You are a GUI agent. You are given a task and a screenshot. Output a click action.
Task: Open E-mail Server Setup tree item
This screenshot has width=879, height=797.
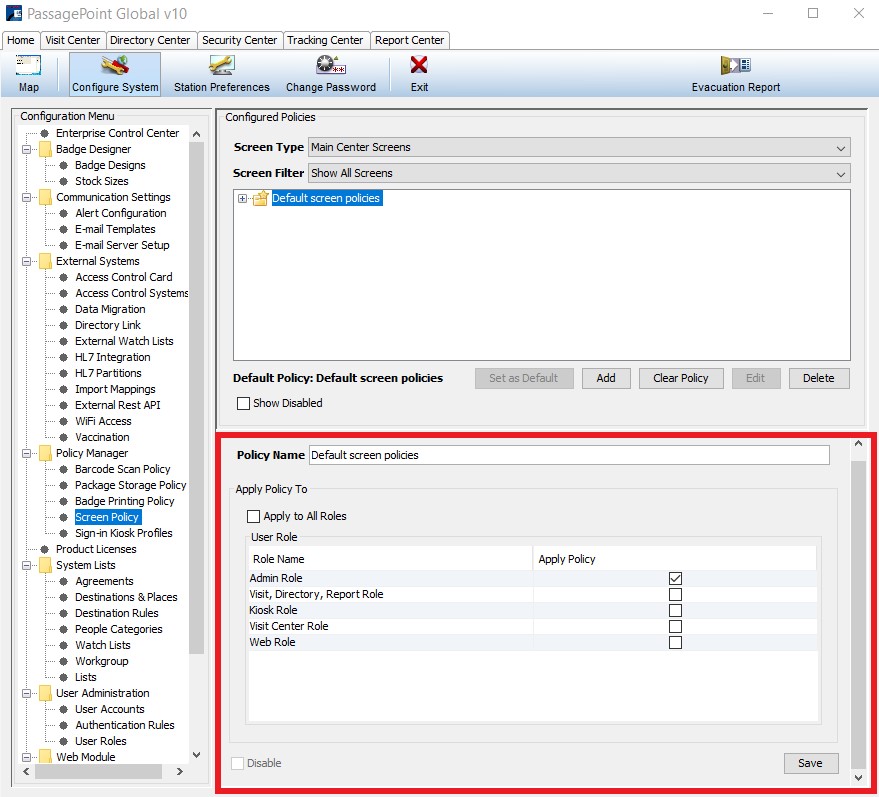point(122,245)
